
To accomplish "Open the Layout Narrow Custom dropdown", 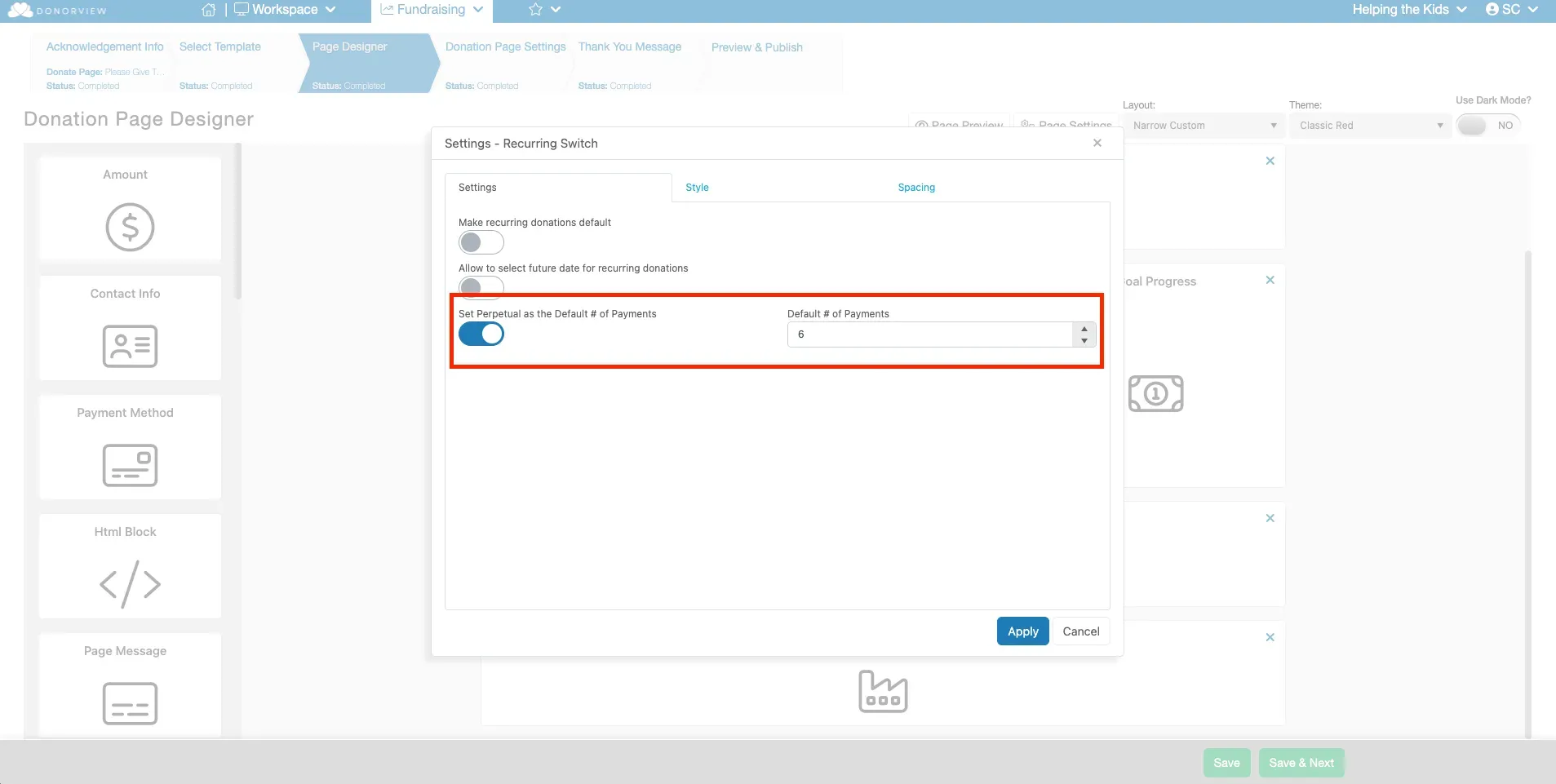I will tap(1204, 126).
